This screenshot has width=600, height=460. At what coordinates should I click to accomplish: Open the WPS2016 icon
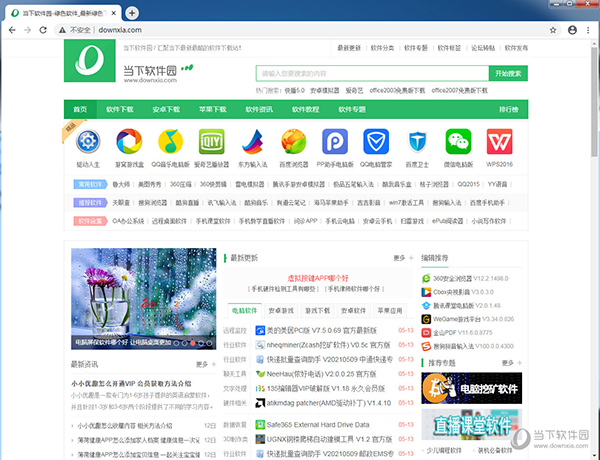click(x=499, y=141)
